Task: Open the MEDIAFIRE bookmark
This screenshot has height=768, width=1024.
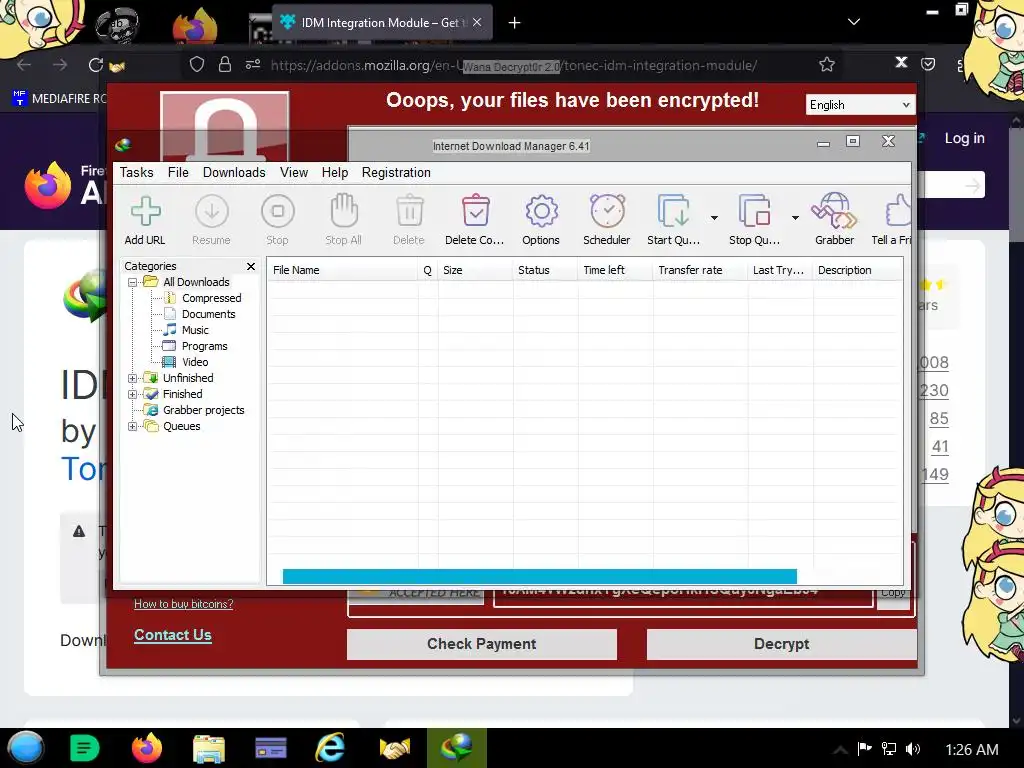Action: [x=60, y=99]
